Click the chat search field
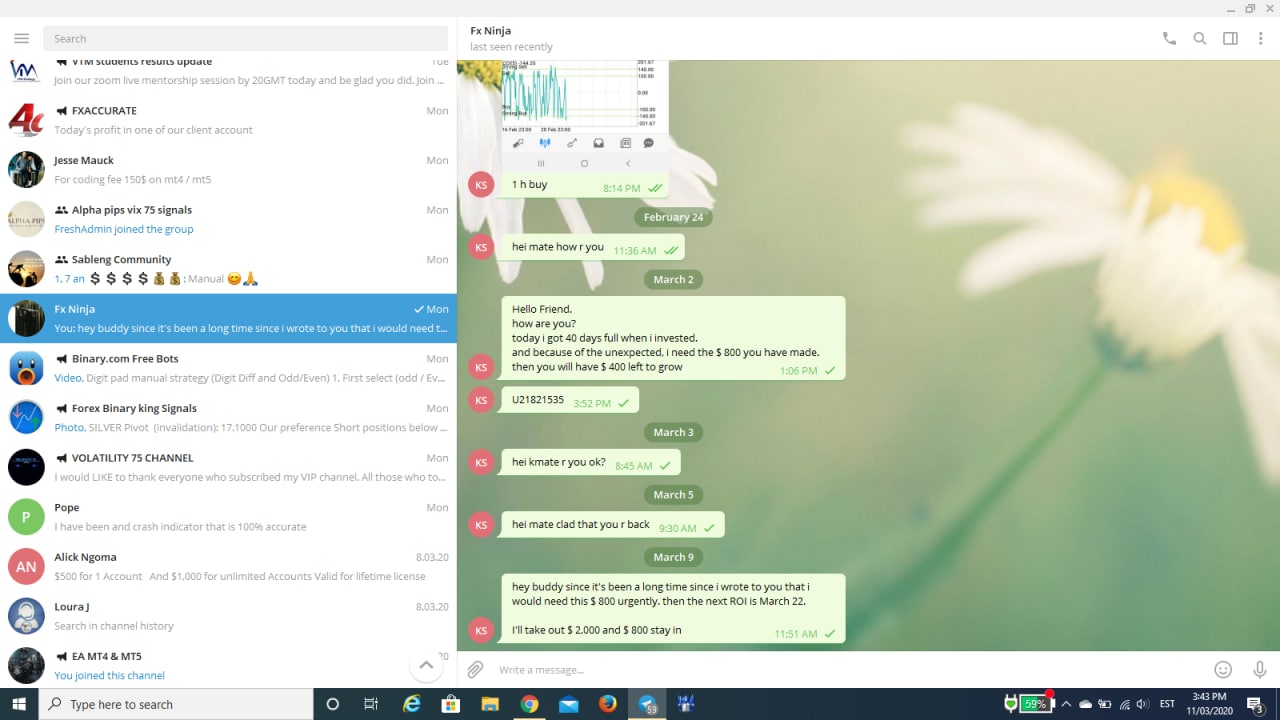The width and height of the screenshot is (1280, 720). [245, 39]
